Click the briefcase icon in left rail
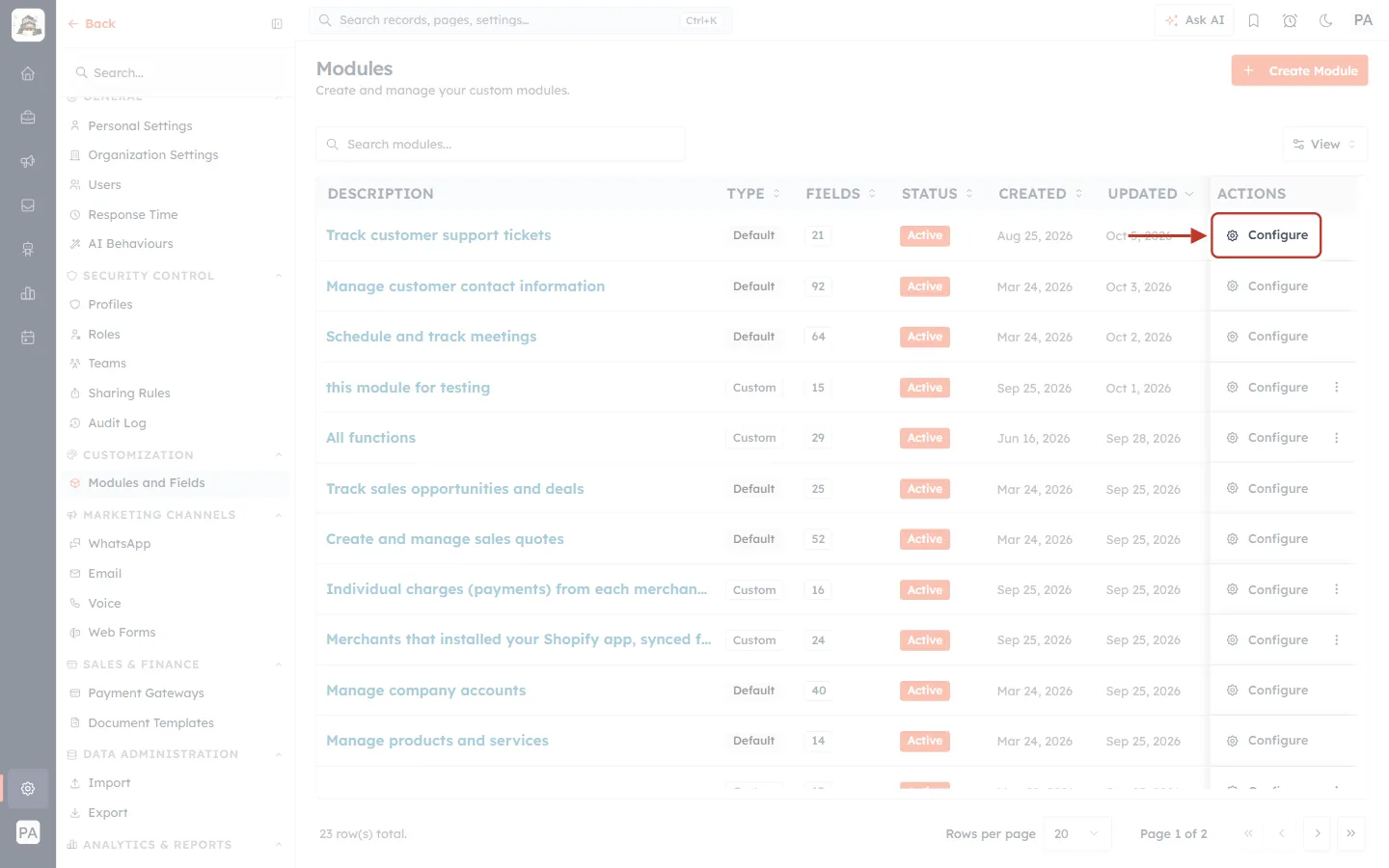 (x=28, y=118)
